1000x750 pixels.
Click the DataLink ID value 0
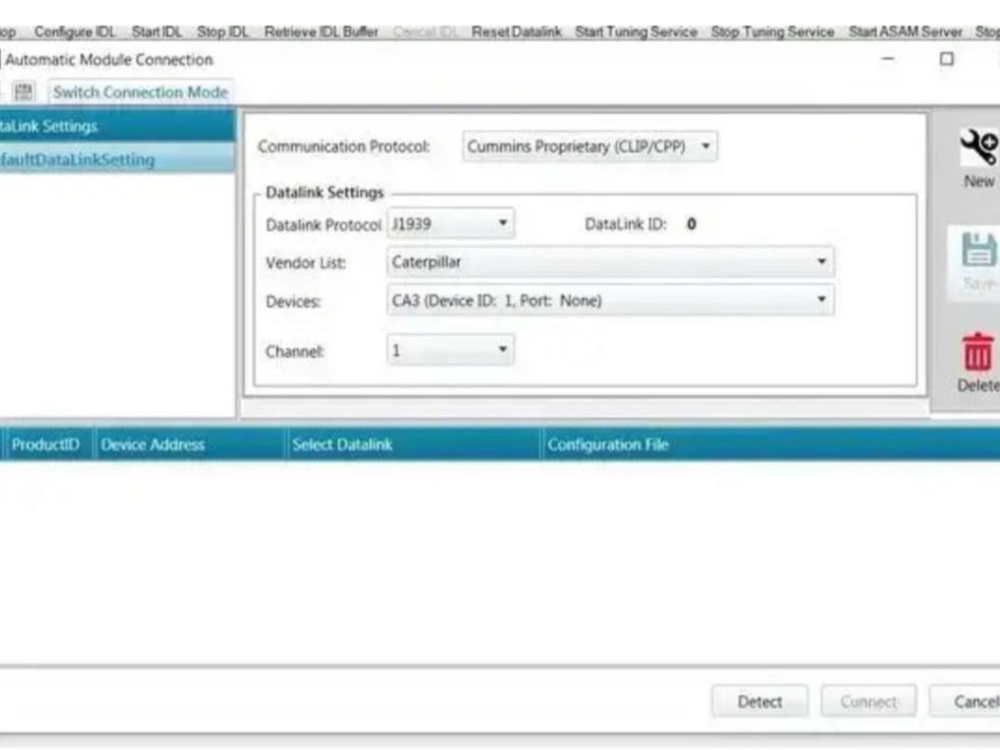(691, 224)
